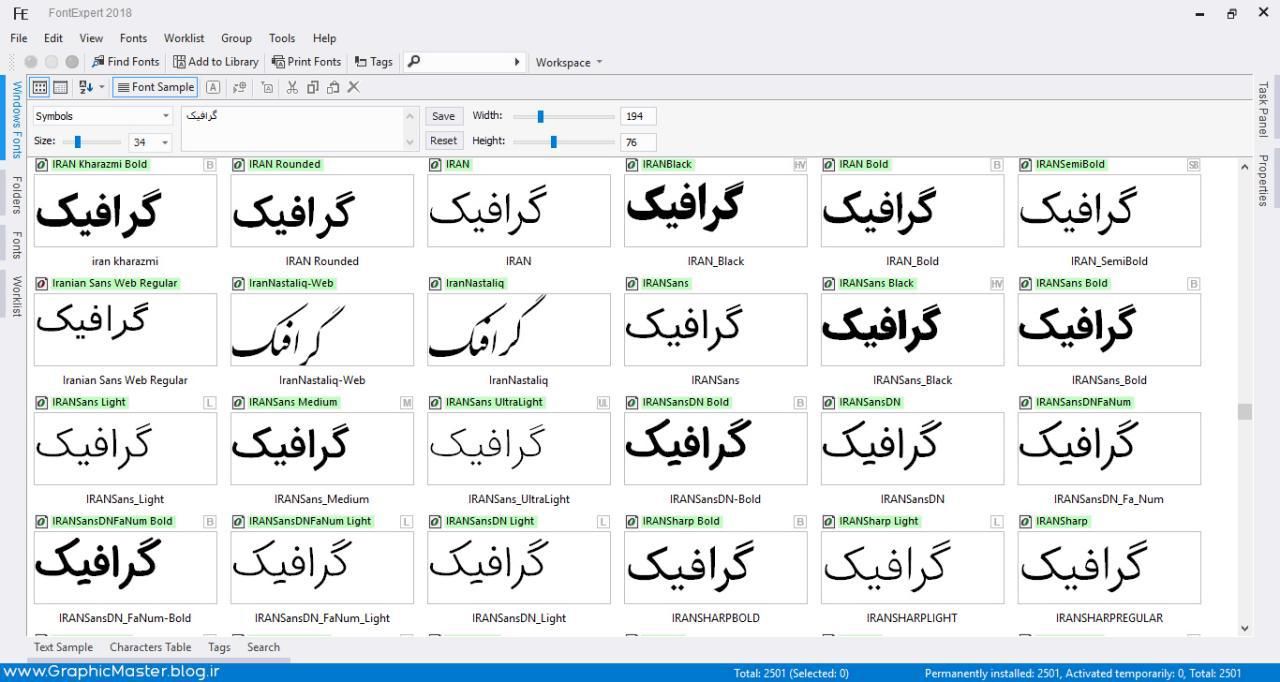Click the Width slider handle
Viewport: 1280px width, 682px height.
(540, 116)
